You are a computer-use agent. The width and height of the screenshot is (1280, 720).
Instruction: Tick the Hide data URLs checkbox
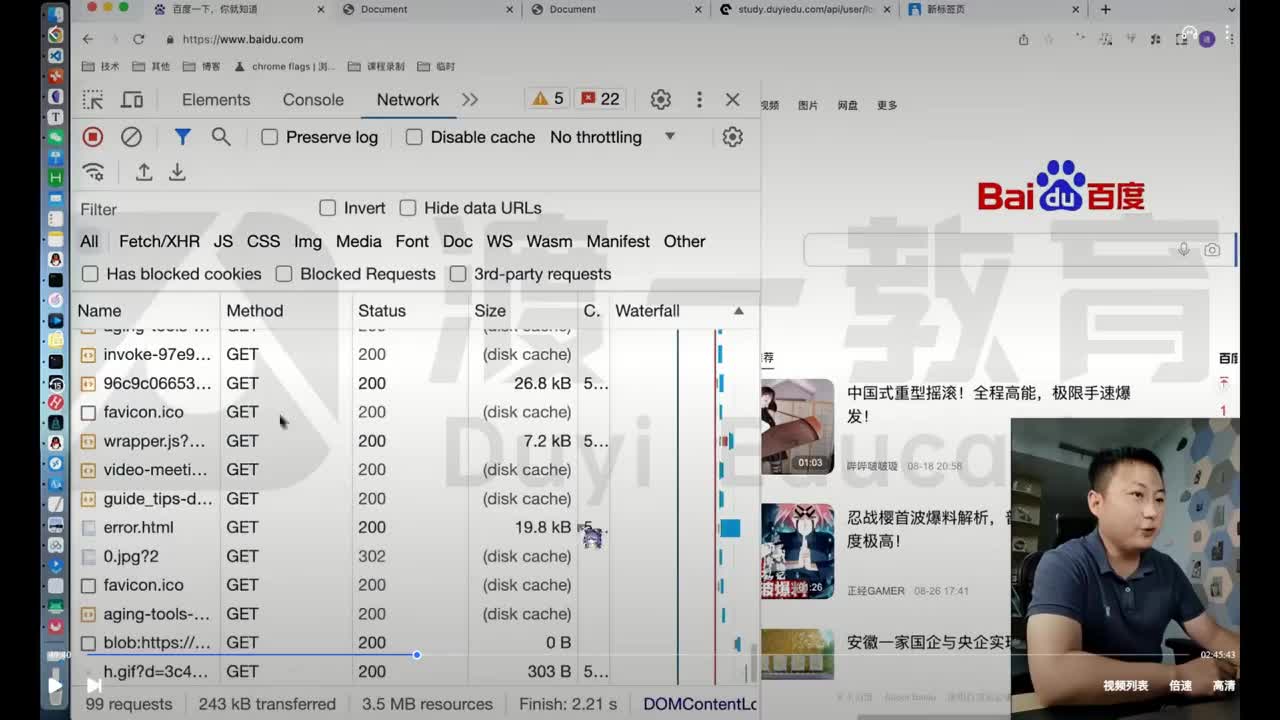click(408, 208)
